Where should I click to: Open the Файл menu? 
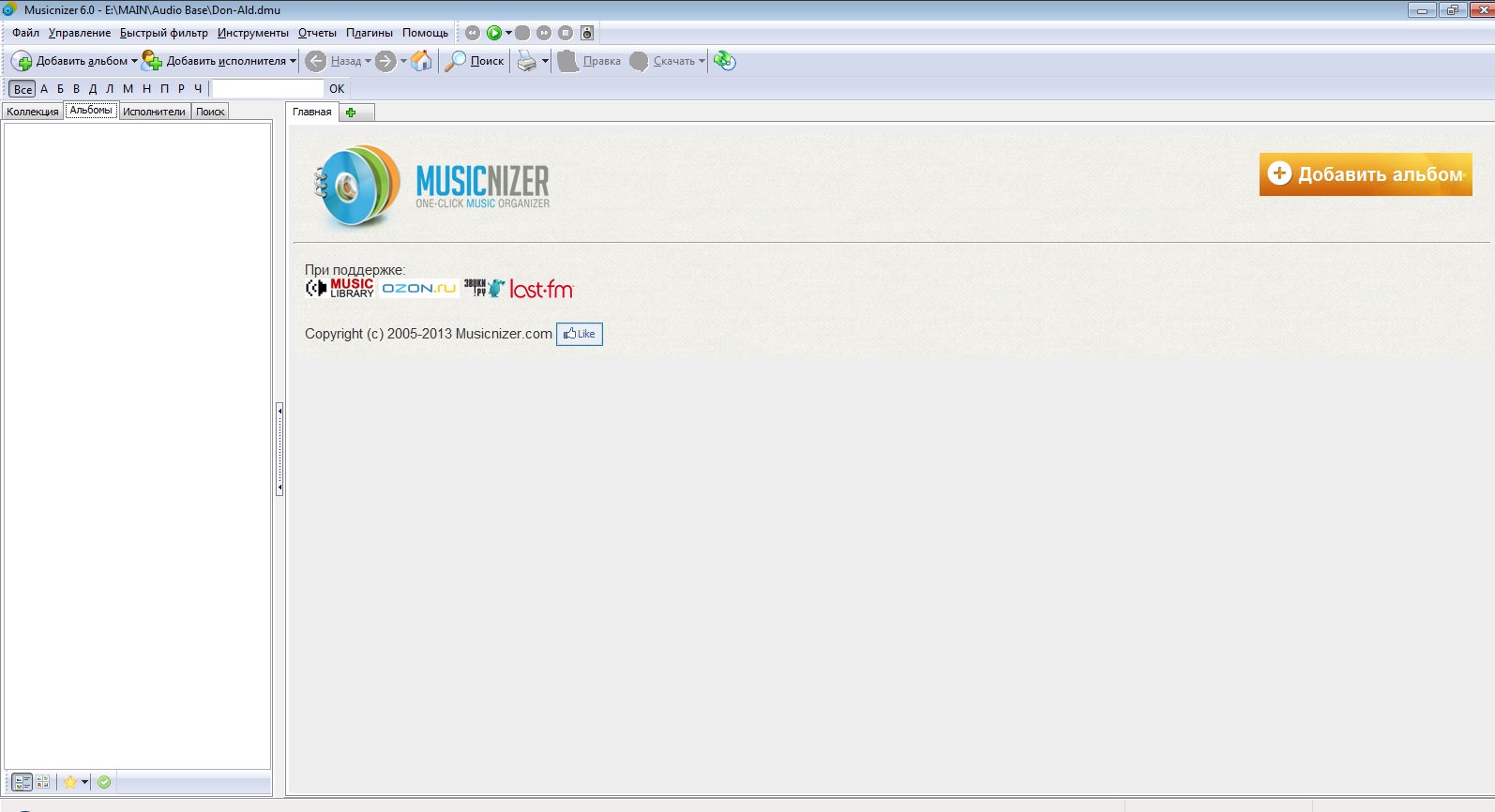(25, 33)
